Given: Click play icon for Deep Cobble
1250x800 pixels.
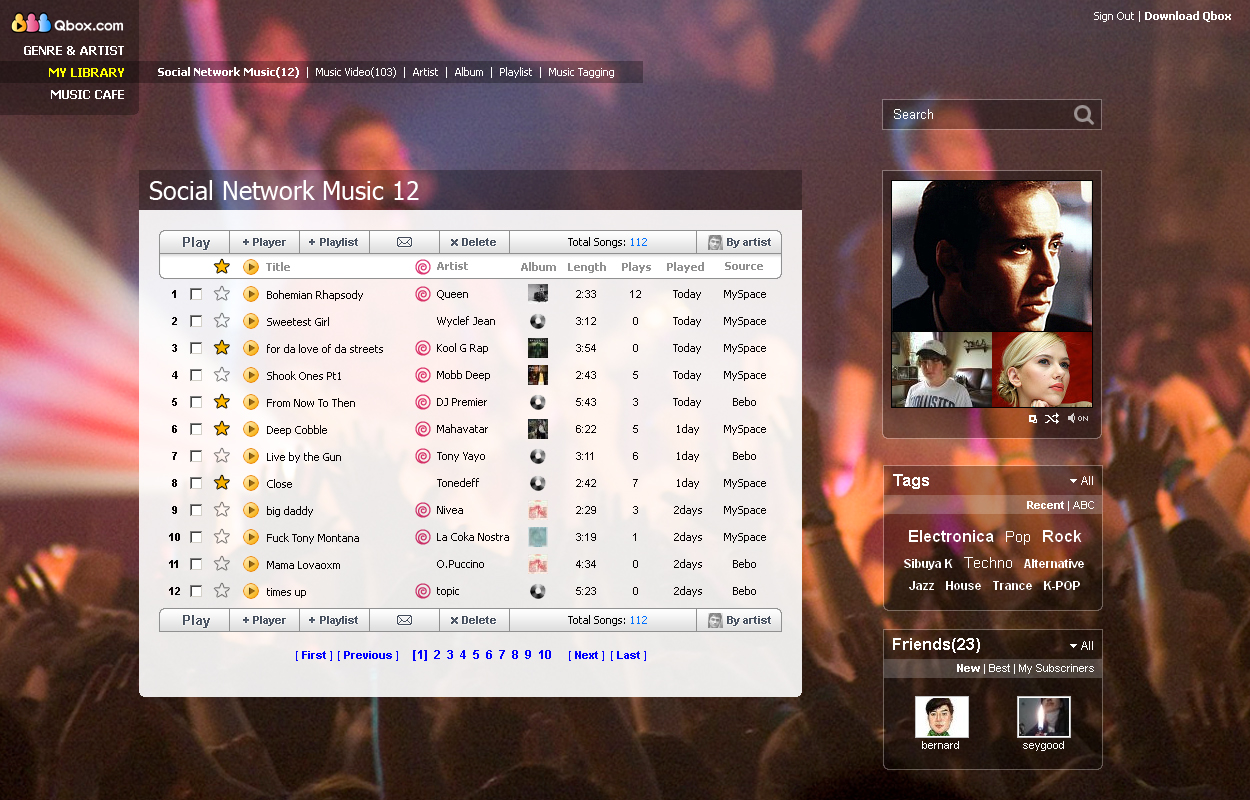Looking at the screenshot, I should click(251, 429).
